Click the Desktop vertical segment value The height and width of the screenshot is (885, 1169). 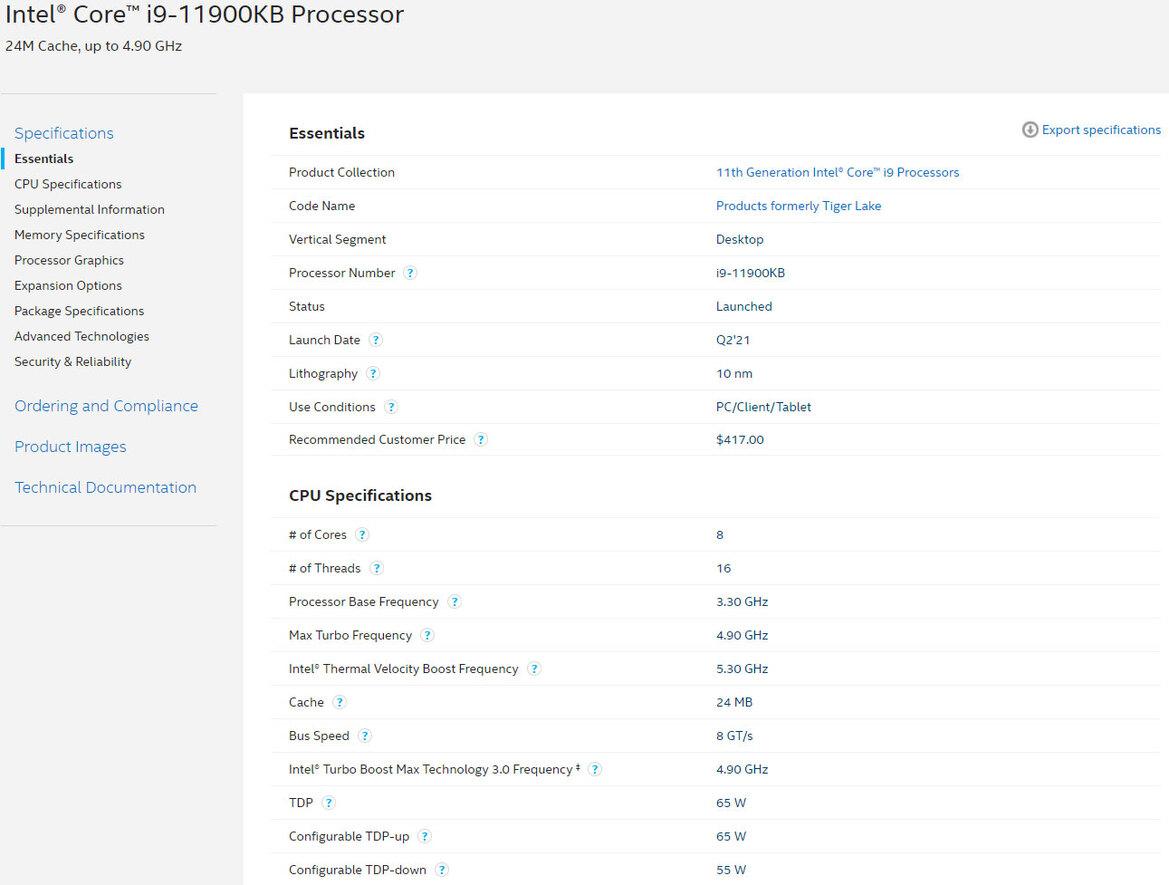point(740,239)
